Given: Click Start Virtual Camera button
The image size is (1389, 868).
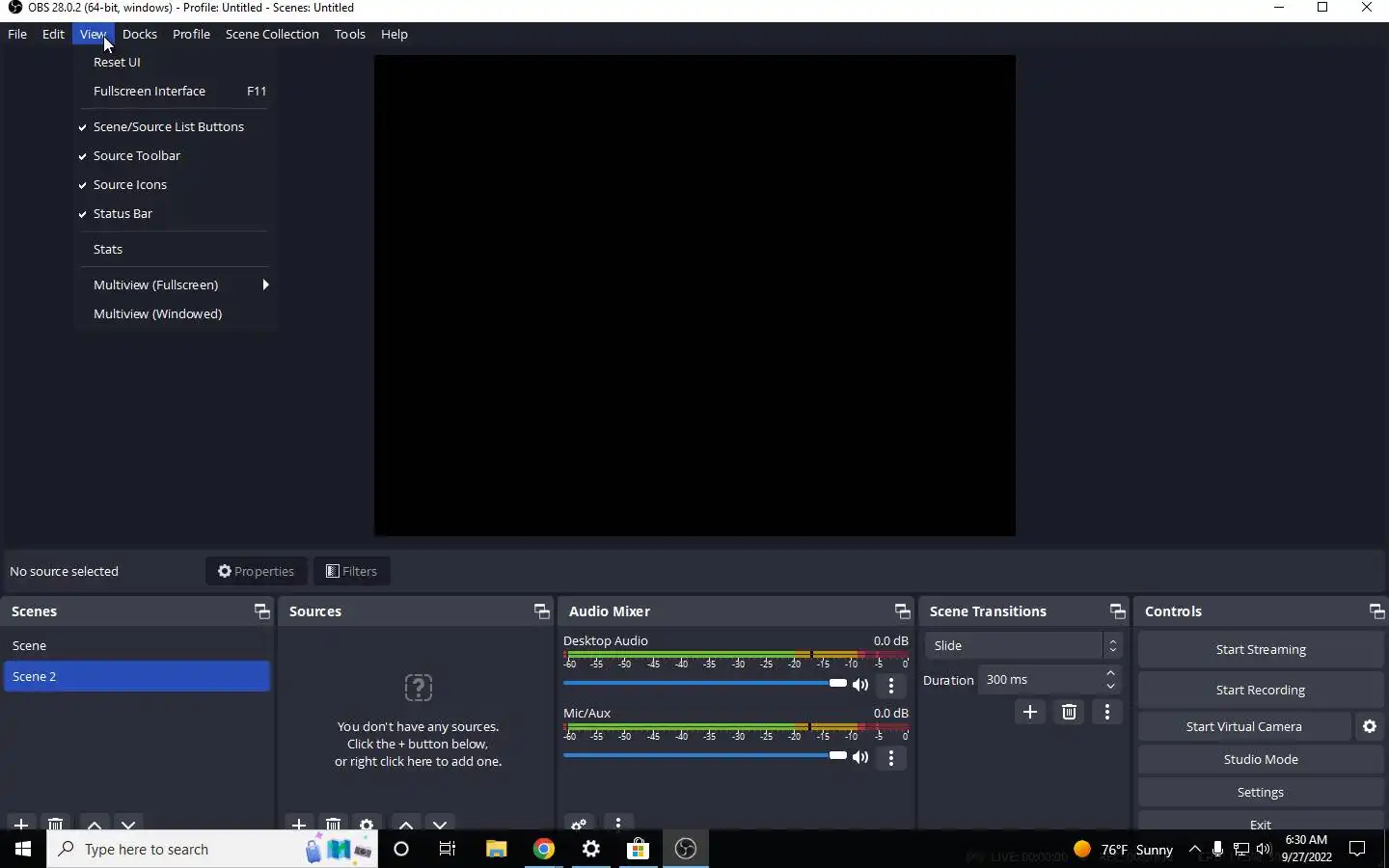Looking at the screenshot, I should tap(1244, 726).
